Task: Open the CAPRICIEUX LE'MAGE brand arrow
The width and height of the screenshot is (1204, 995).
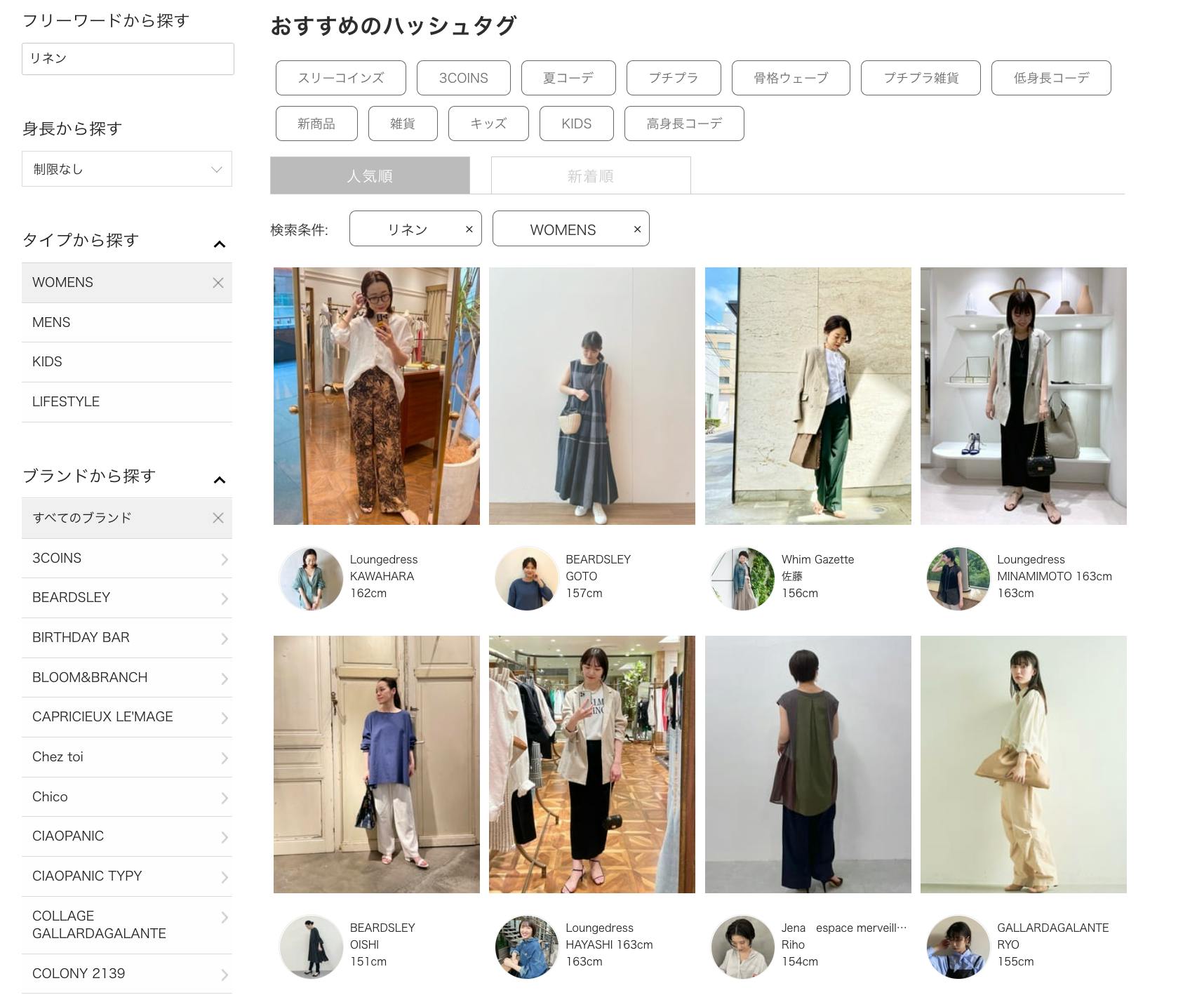Action: [x=225, y=718]
